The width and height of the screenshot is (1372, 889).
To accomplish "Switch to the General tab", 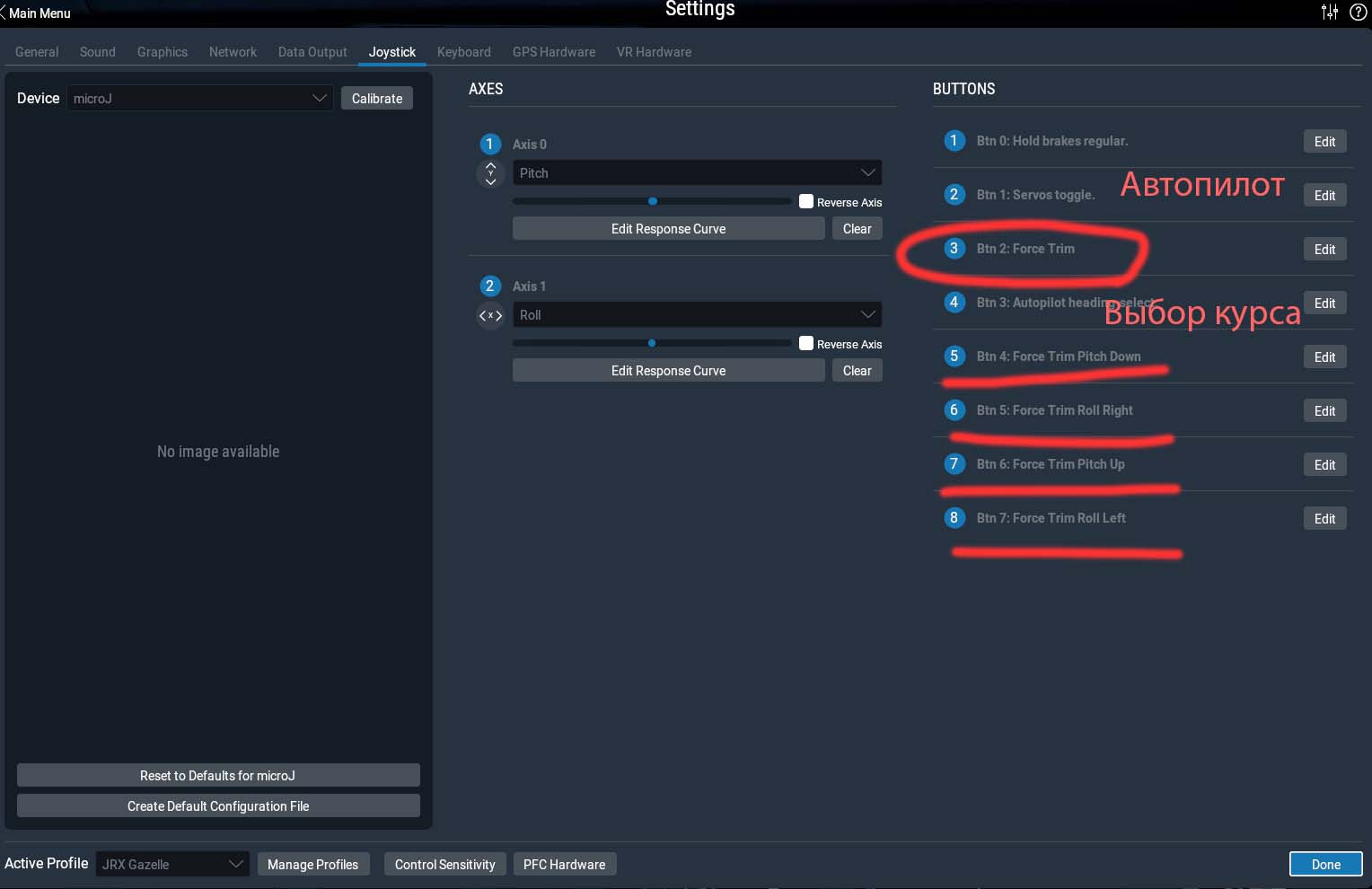I will click(37, 52).
